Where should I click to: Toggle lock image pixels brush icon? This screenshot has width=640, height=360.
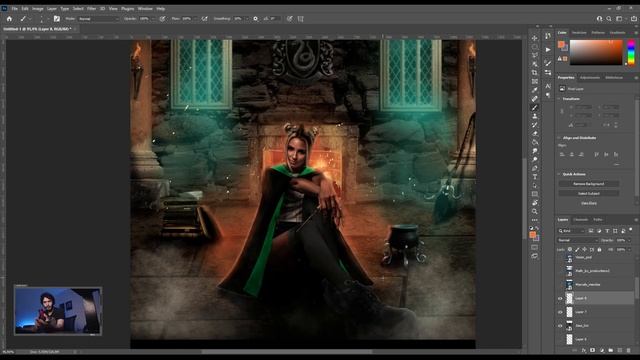tap(577, 249)
